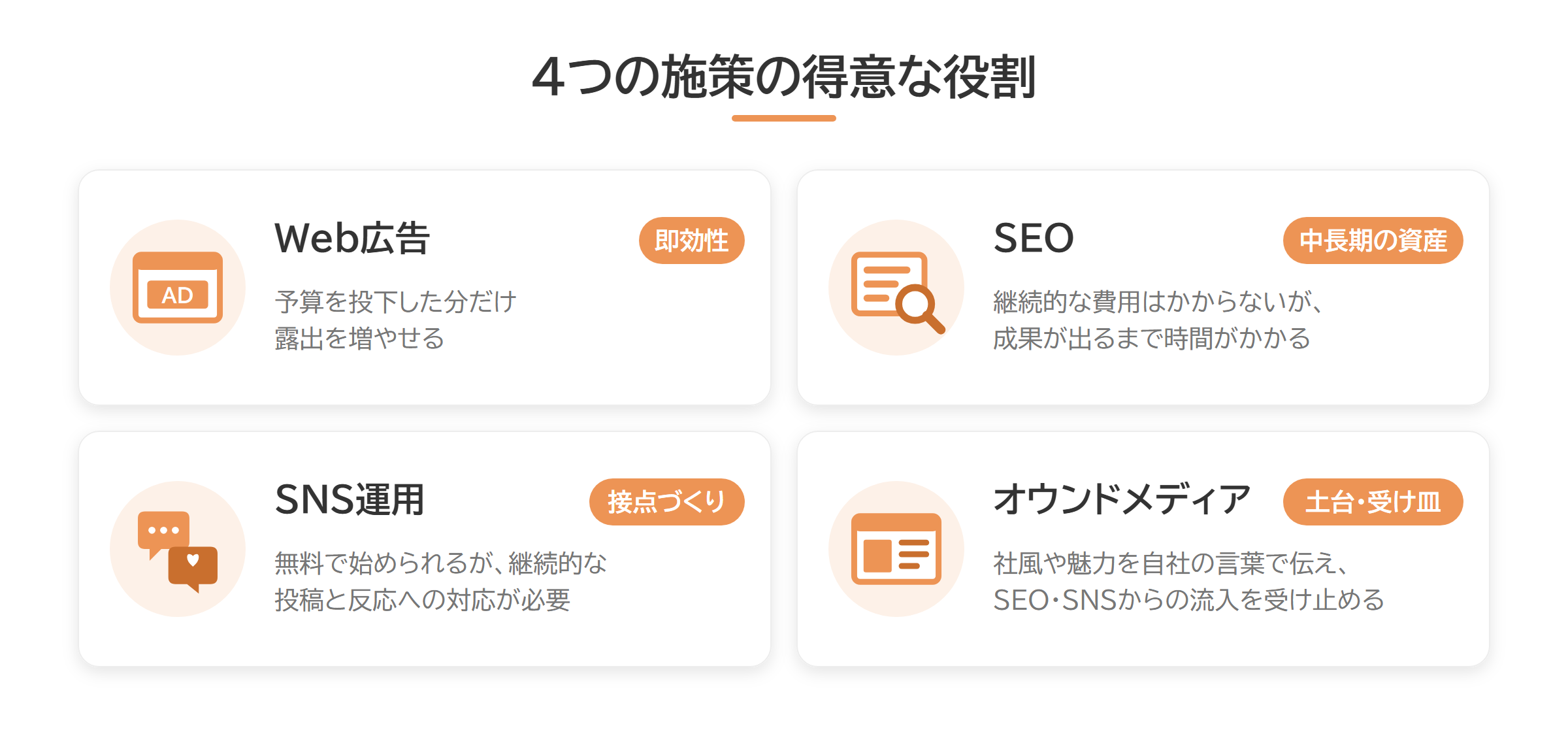The image size is (1568, 732).
Task: Click the SNS chat bubbles icon
Action: coord(178,552)
